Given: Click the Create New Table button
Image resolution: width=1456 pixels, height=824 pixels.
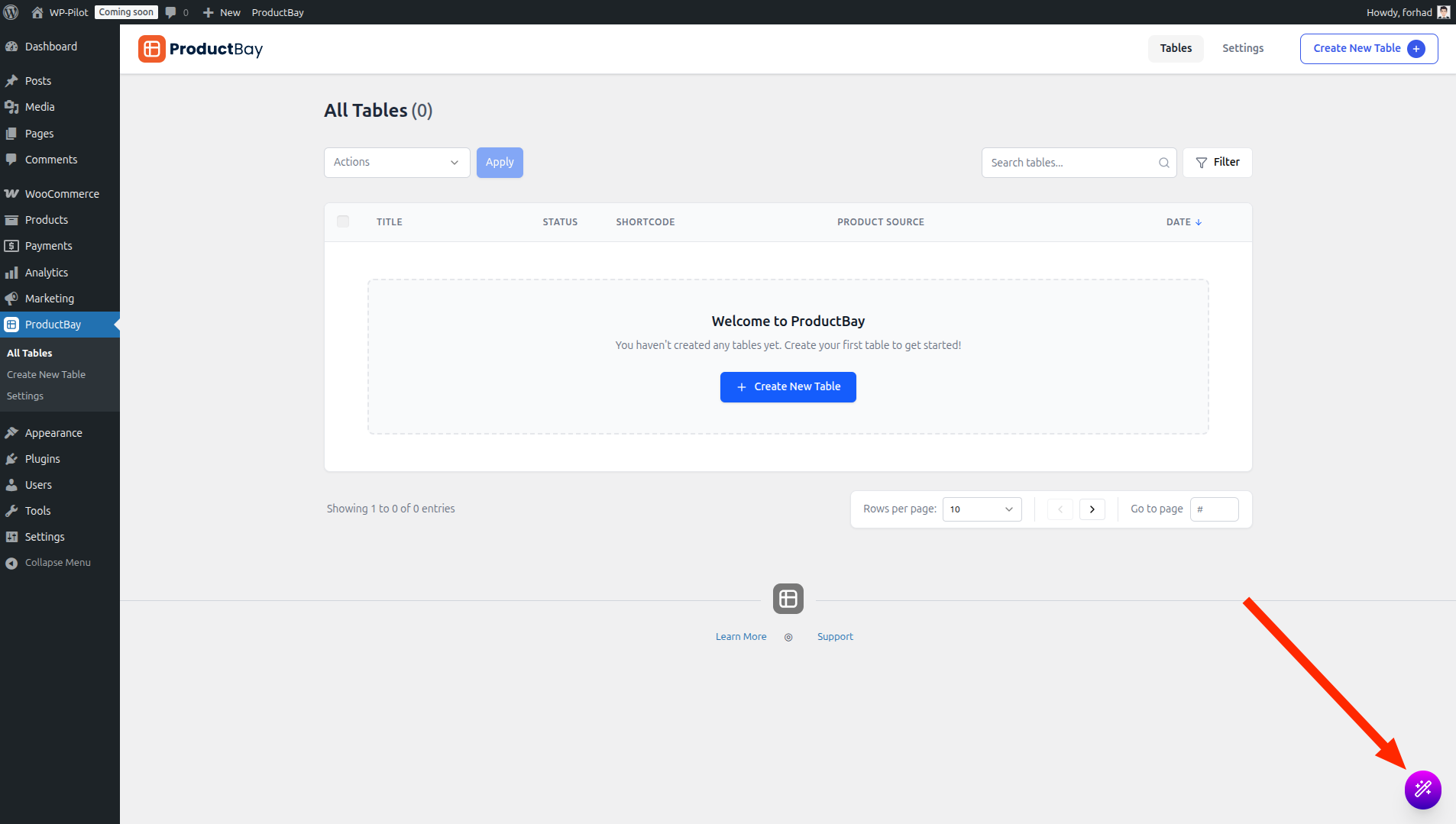Looking at the screenshot, I should pos(788,386).
